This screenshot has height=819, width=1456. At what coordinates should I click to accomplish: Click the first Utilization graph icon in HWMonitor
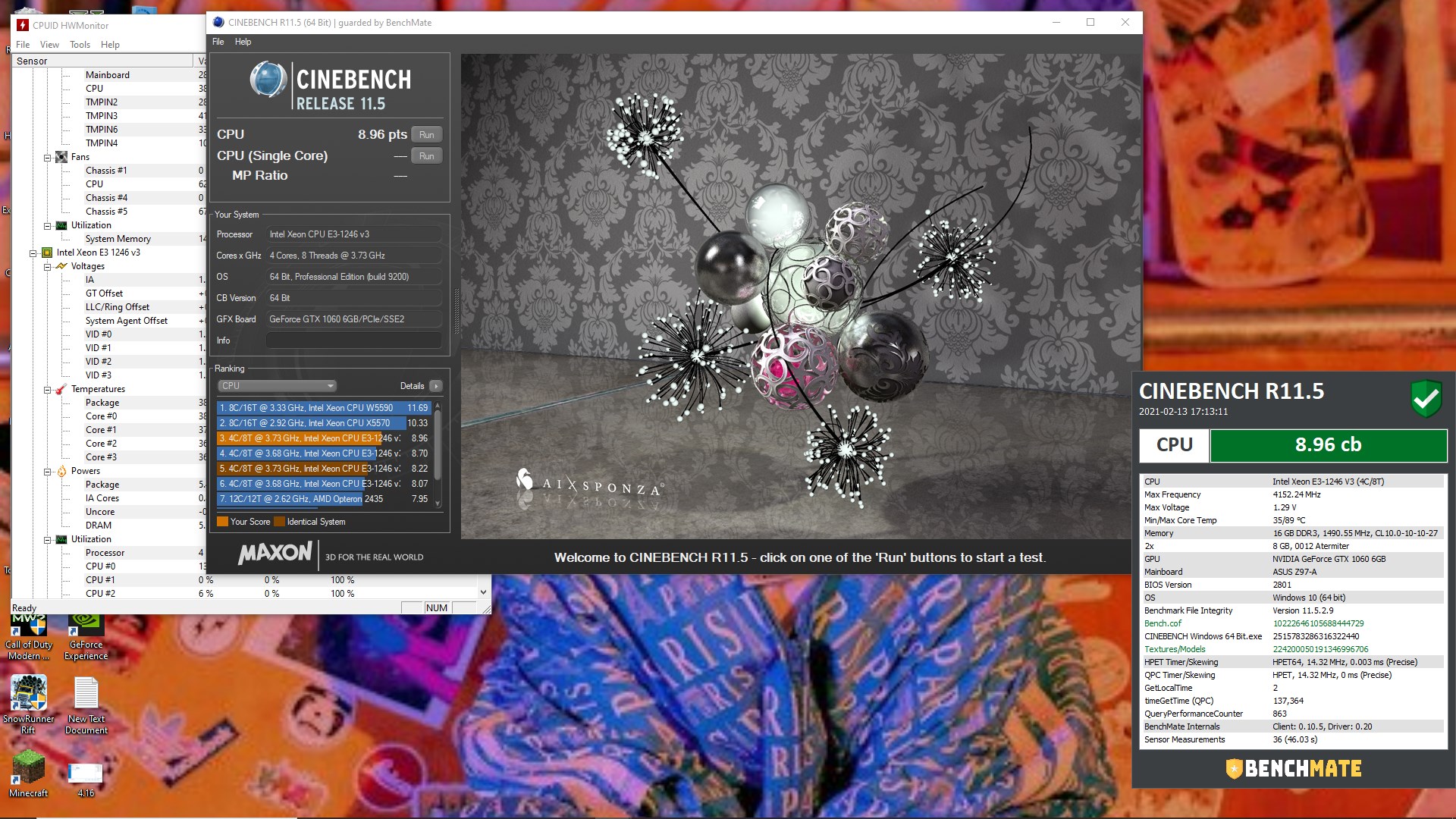click(x=61, y=225)
